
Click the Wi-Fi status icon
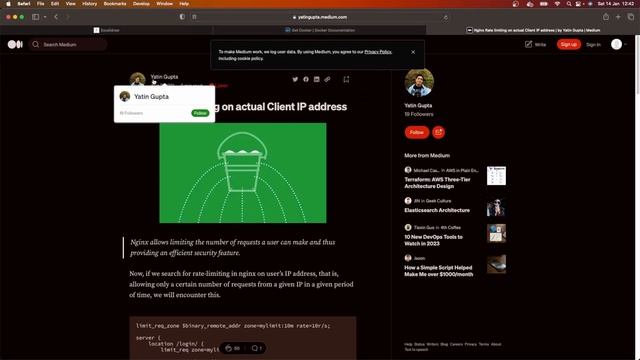click(x=557, y=4)
